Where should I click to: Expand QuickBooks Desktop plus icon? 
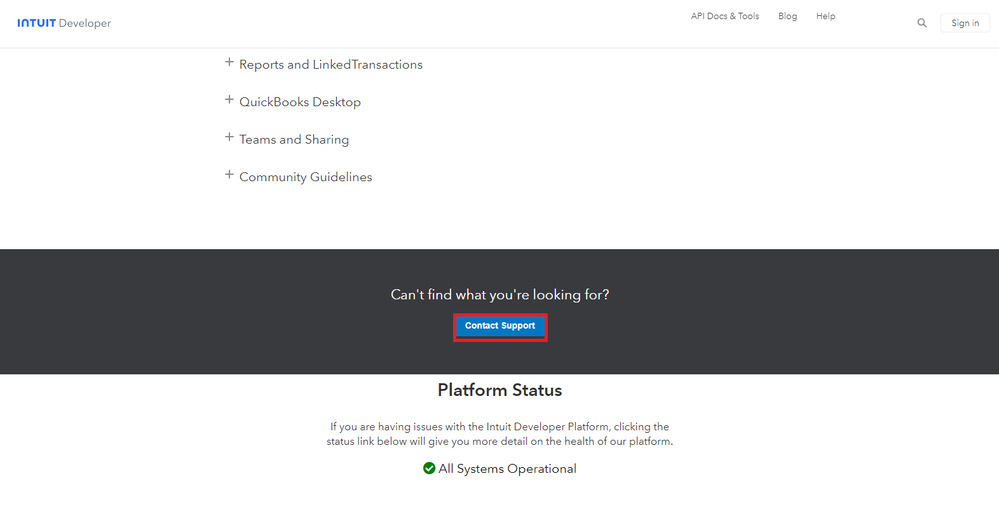(x=229, y=100)
